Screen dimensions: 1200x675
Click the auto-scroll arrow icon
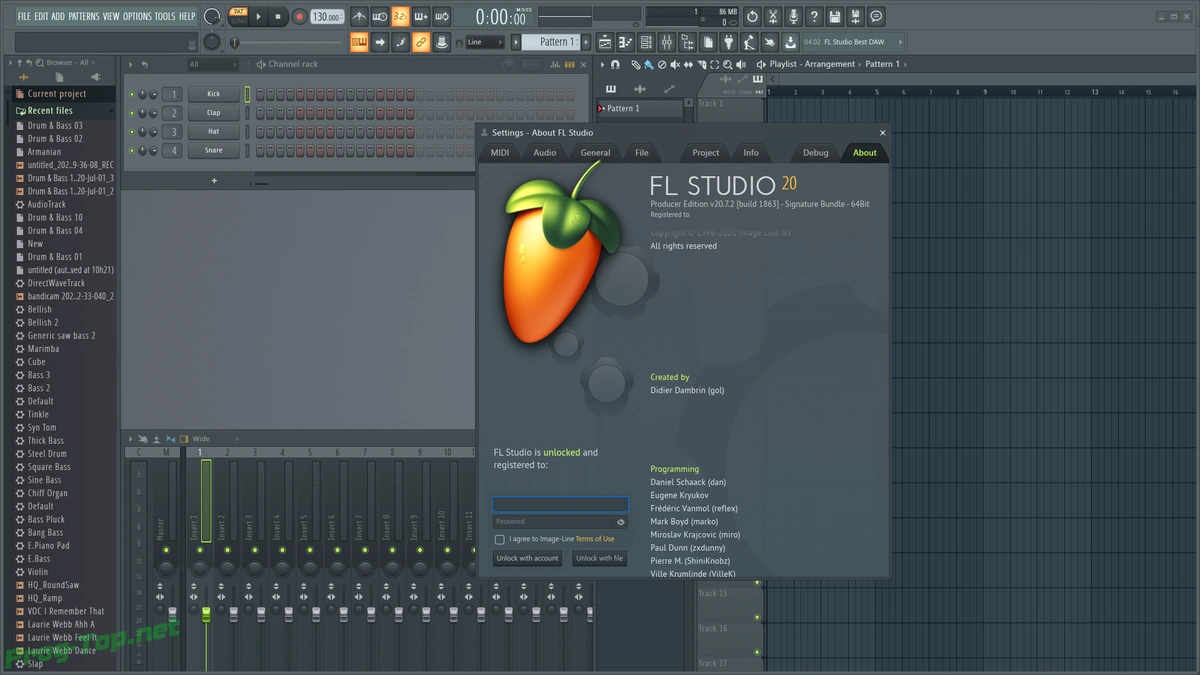[x=380, y=42]
